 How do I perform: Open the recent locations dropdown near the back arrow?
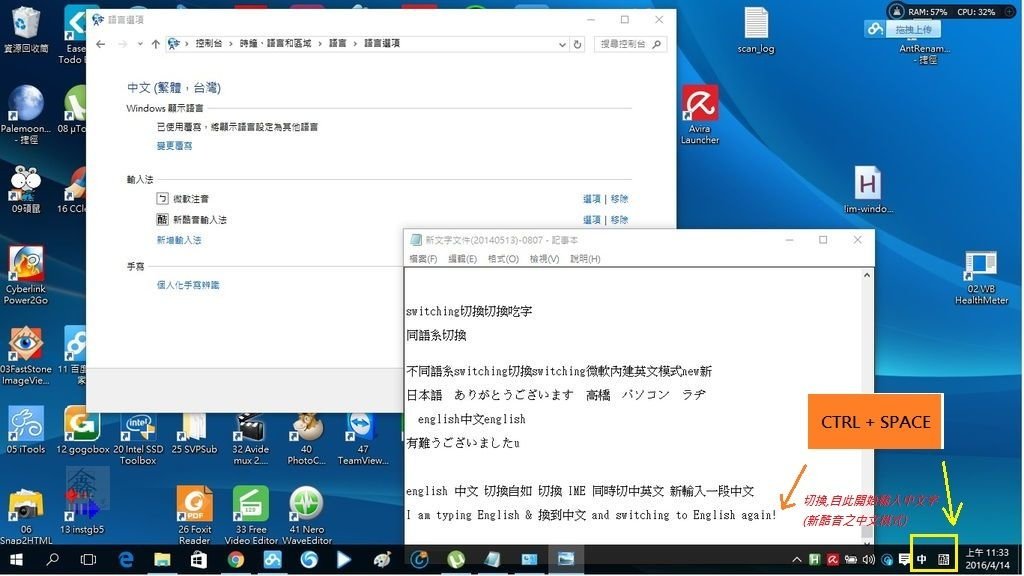tap(140, 44)
